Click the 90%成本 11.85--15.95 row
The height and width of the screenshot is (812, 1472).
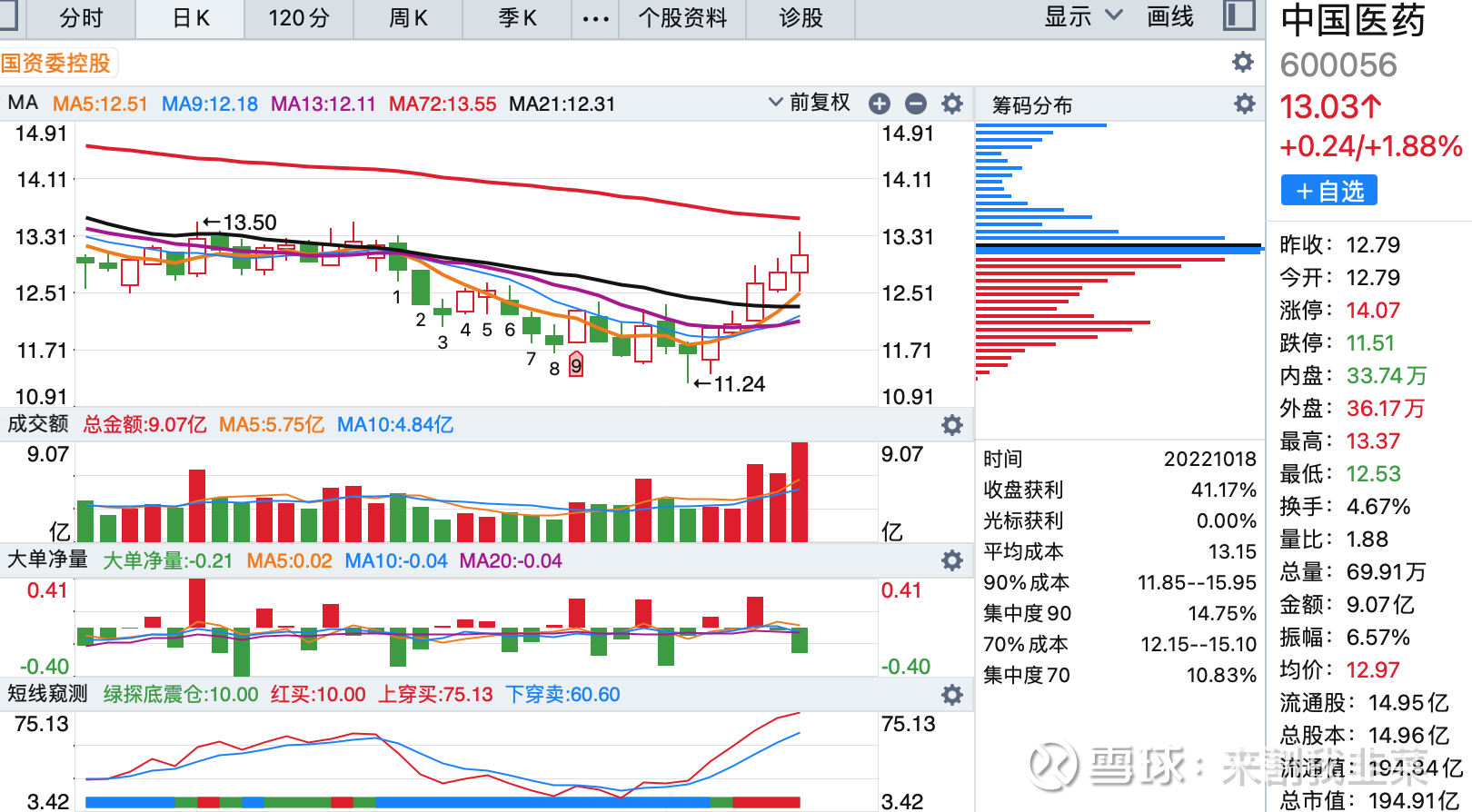tap(1119, 582)
